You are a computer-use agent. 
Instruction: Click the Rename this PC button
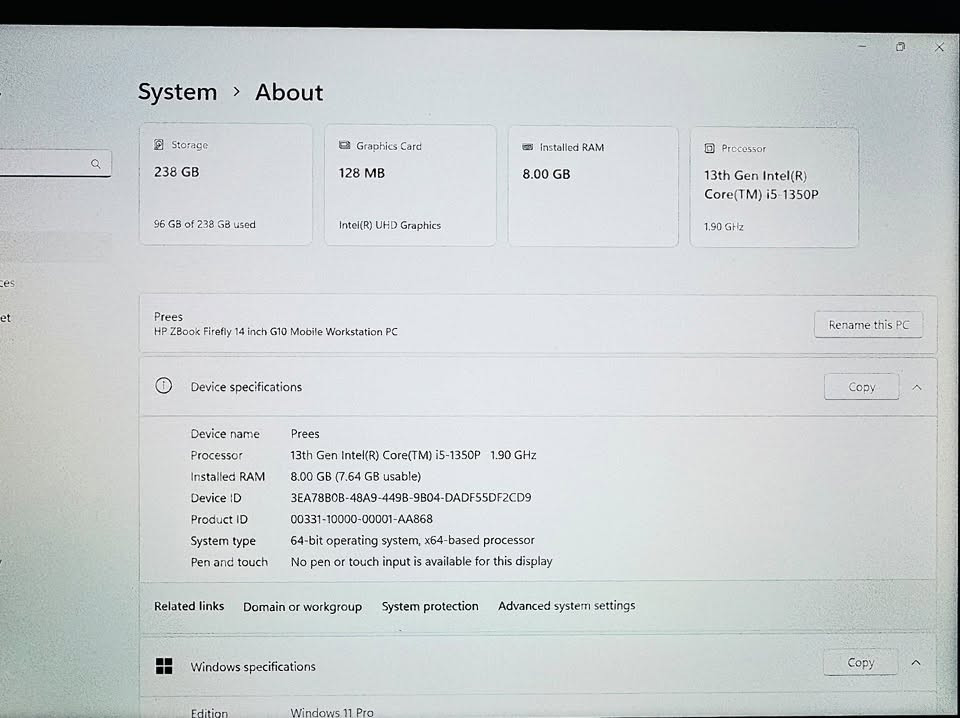tap(868, 324)
